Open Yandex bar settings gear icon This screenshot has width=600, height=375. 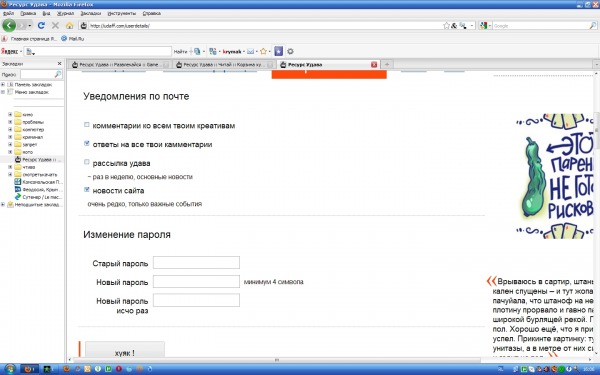[290, 51]
